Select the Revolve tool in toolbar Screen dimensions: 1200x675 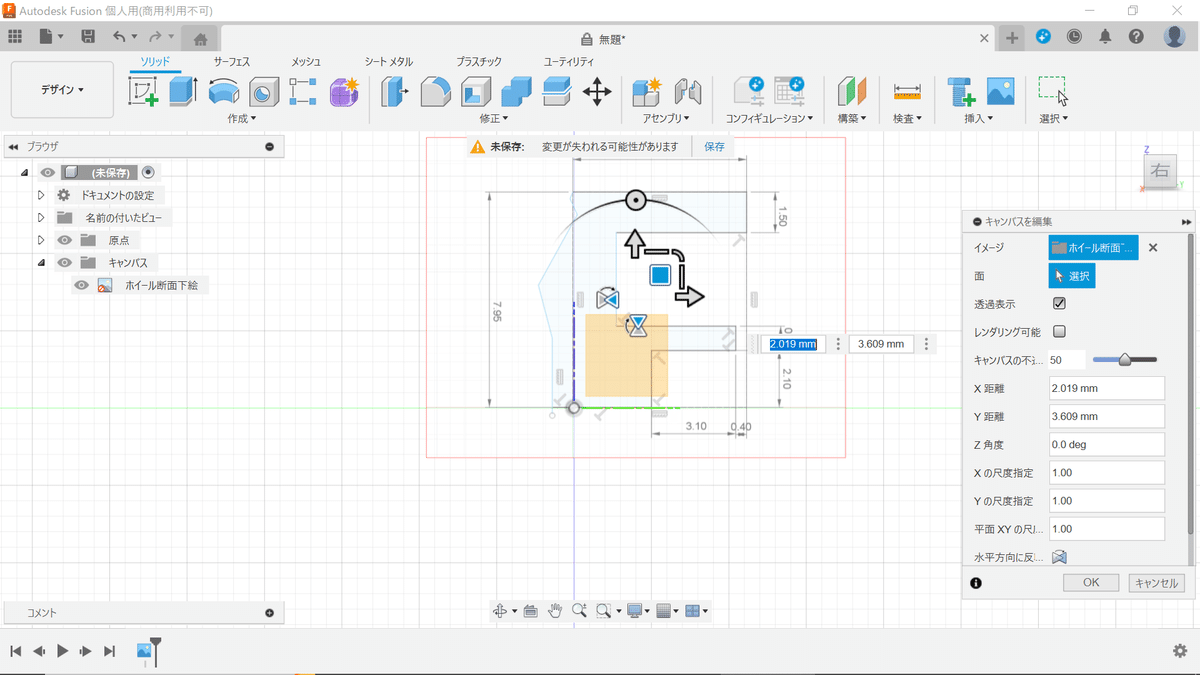click(x=224, y=92)
